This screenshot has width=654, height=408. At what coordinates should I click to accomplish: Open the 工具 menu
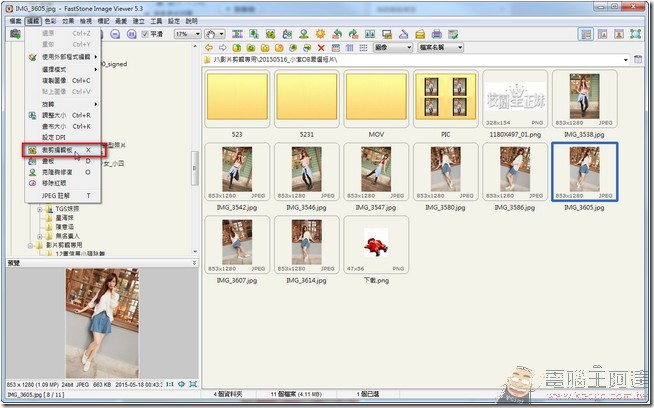(x=156, y=21)
